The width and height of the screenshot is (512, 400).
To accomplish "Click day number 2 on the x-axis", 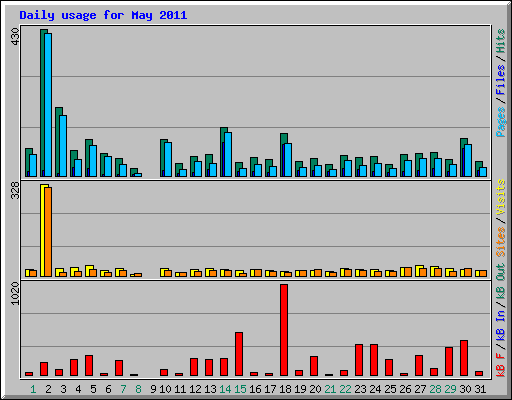I will pyautogui.click(x=48, y=389).
